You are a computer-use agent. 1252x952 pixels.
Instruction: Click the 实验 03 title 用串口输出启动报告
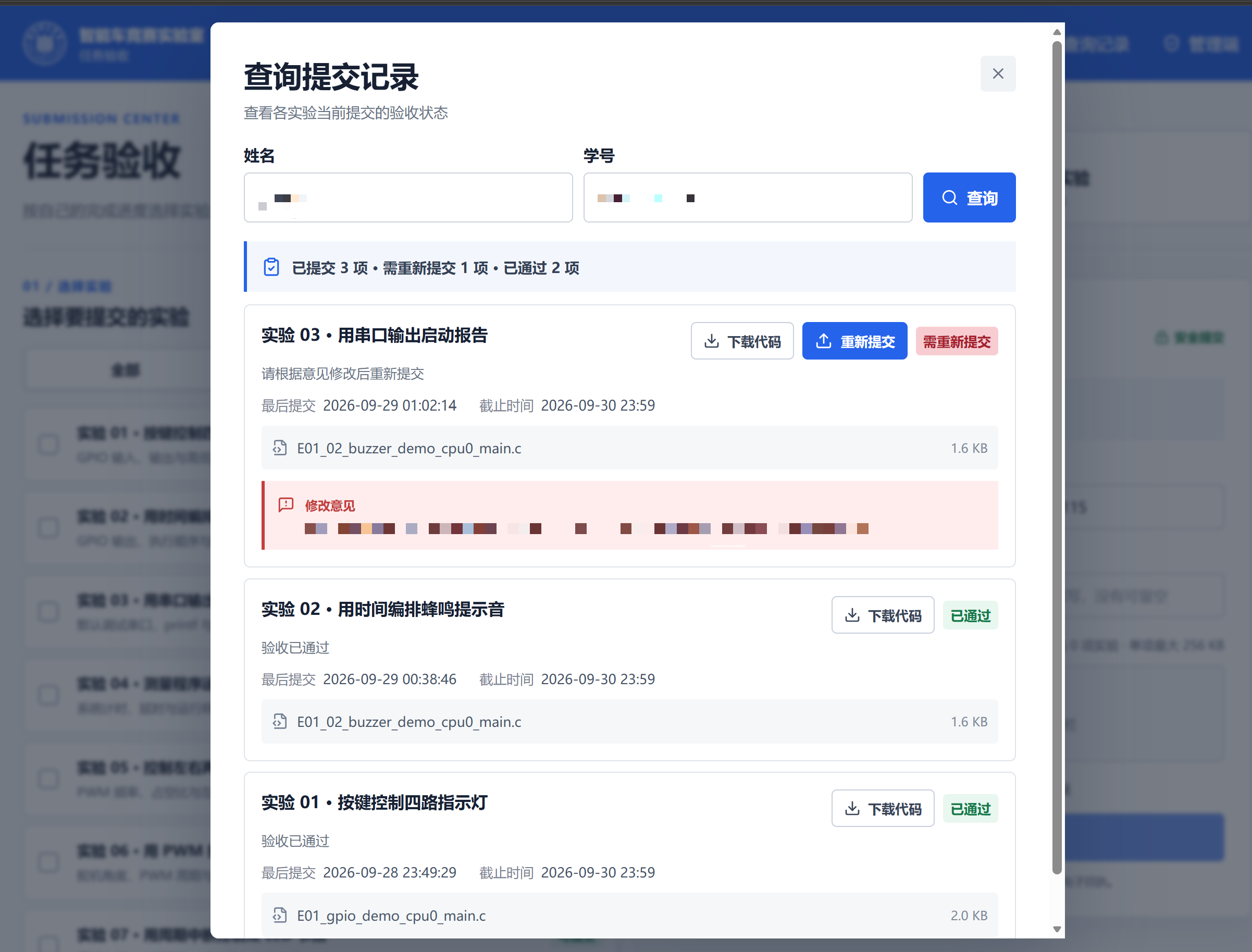click(413, 335)
